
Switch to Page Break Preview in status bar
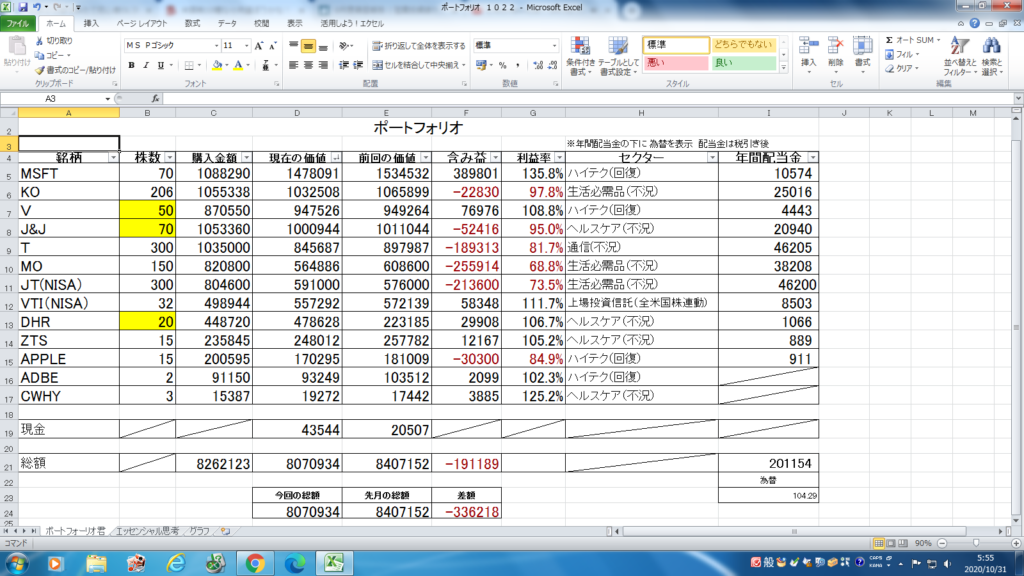tap(903, 543)
